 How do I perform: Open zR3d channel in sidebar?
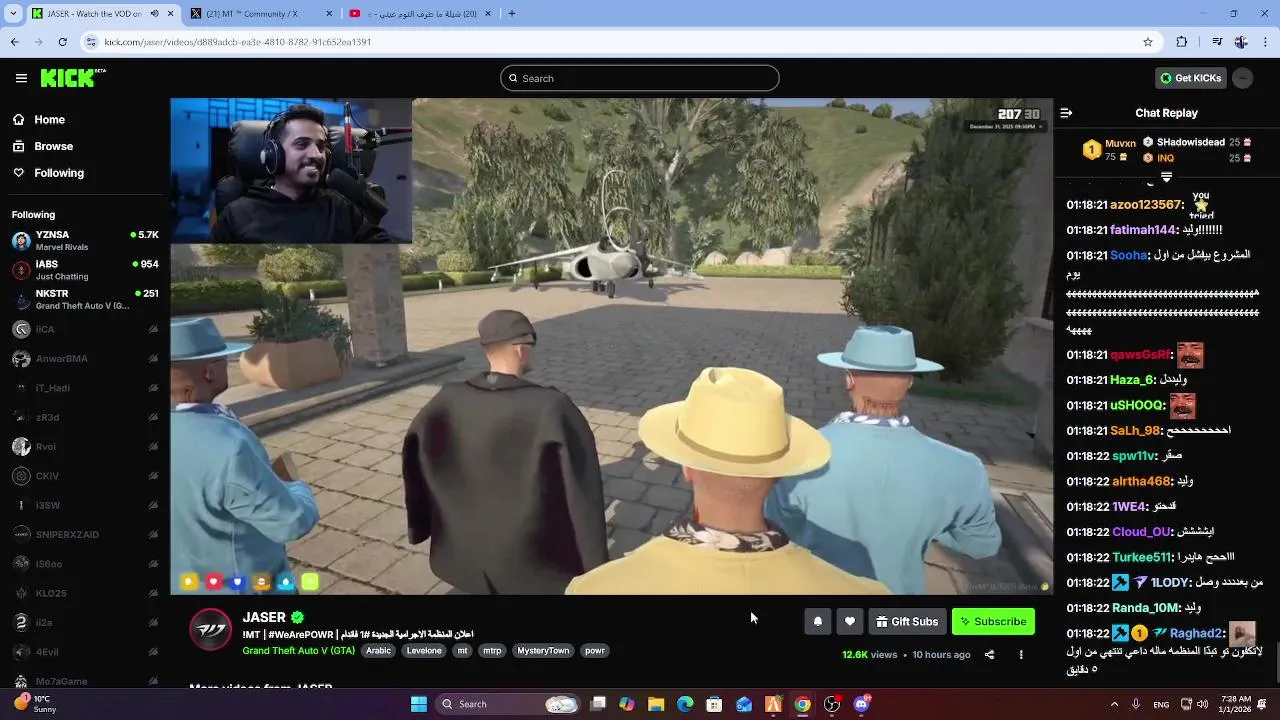[85, 417]
